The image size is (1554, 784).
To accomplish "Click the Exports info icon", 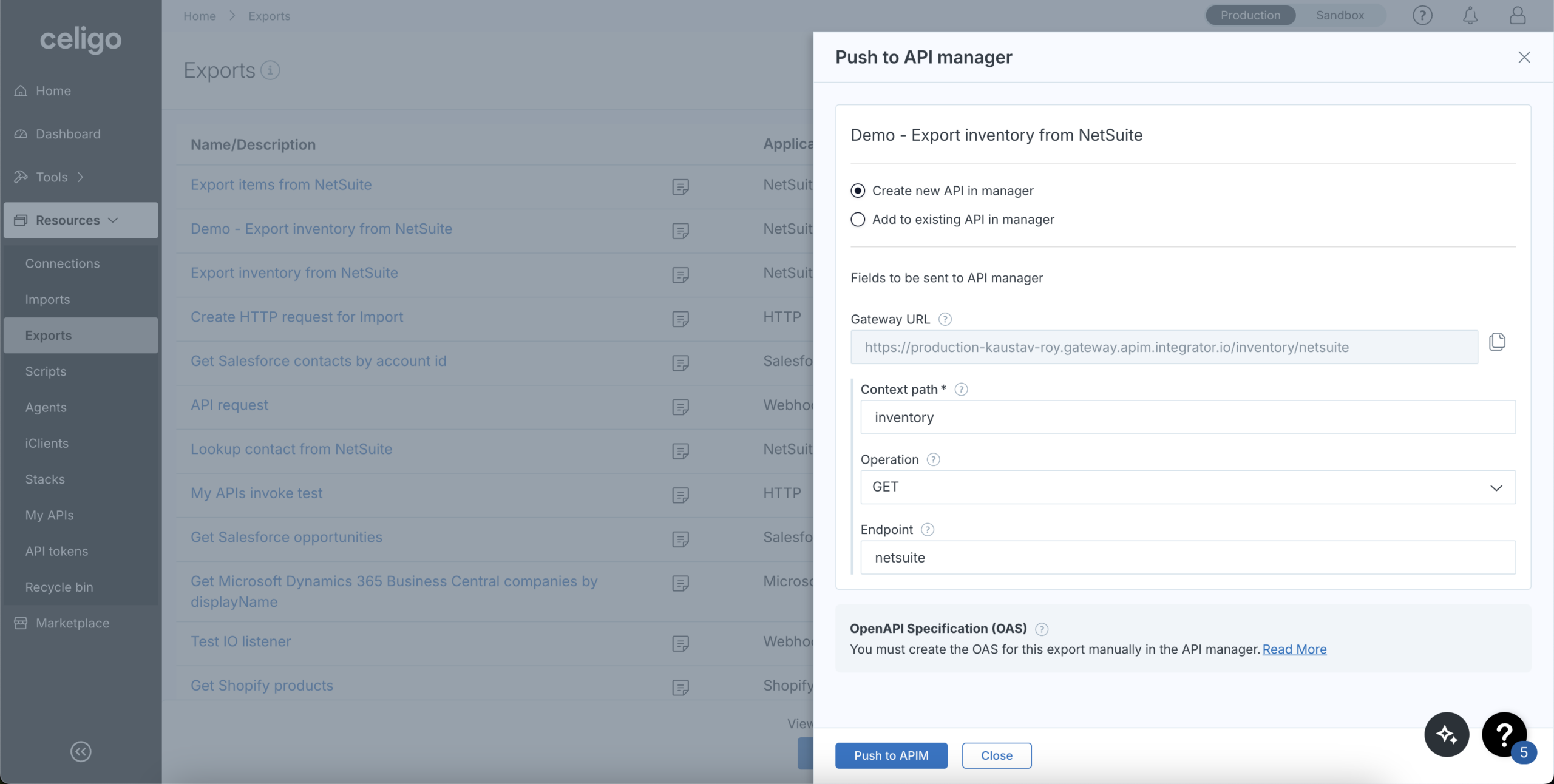I will click(270, 70).
